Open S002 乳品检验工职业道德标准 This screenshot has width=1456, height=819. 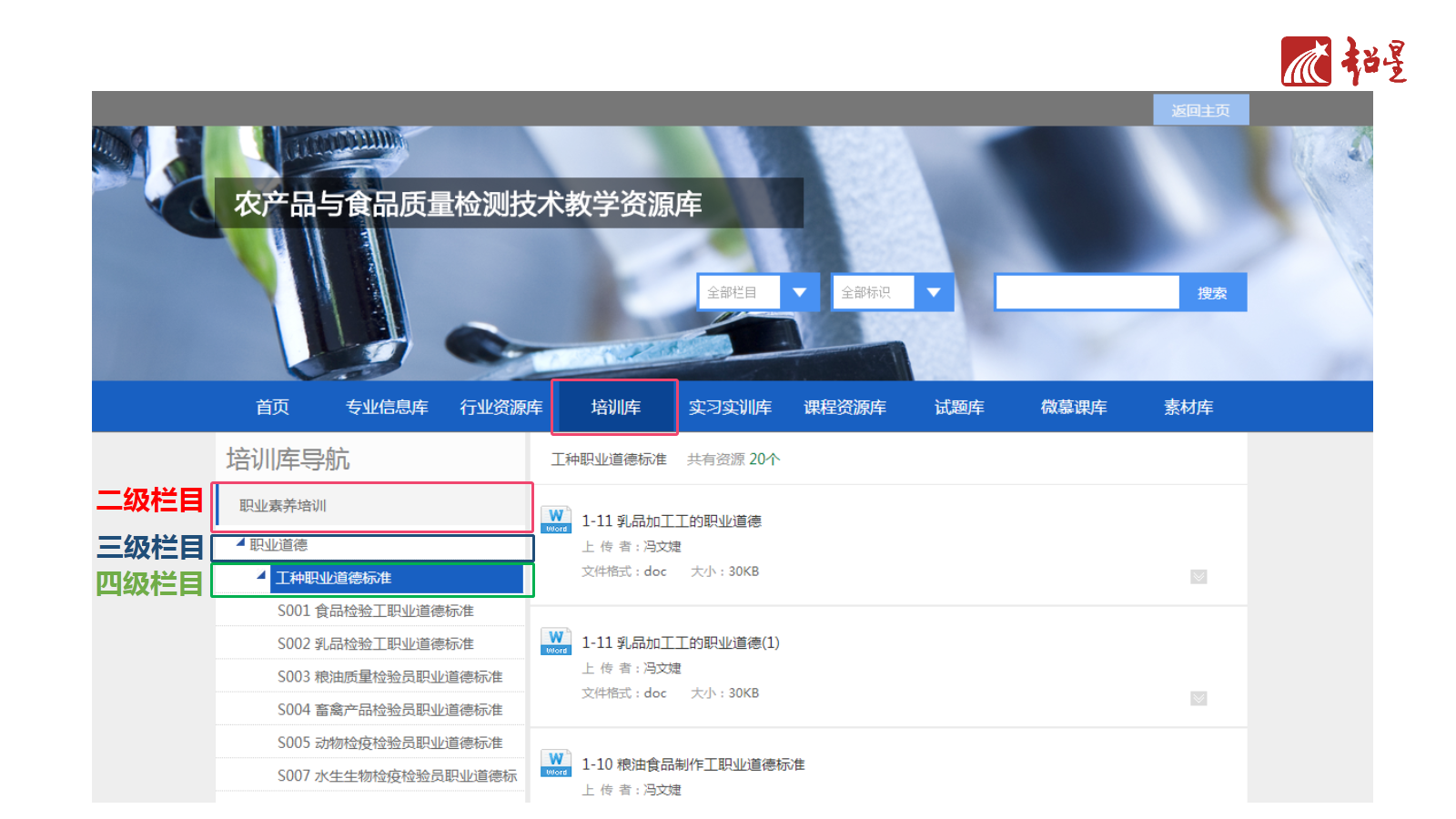(x=375, y=643)
